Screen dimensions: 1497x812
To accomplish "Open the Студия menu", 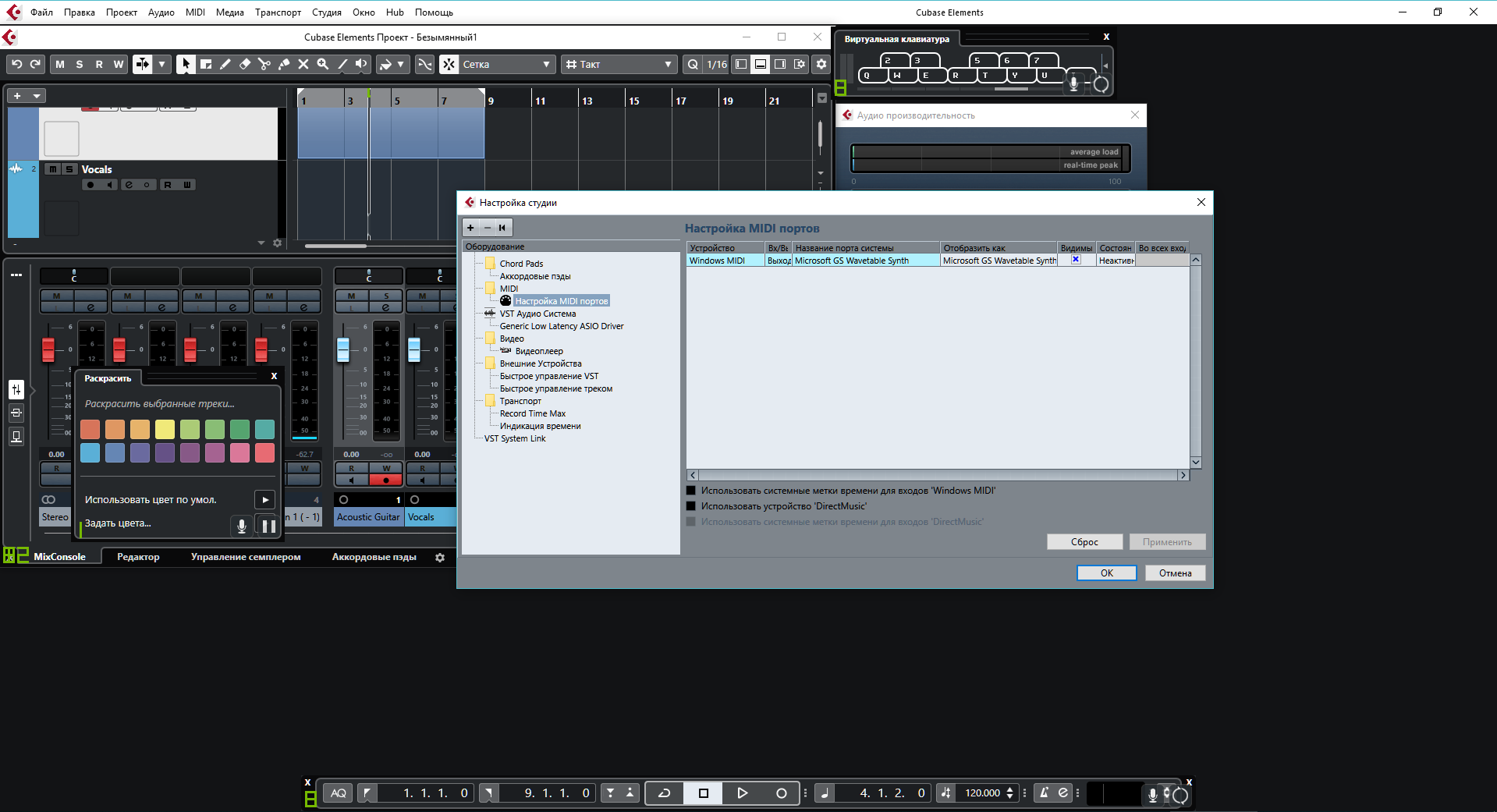I will (327, 12).
